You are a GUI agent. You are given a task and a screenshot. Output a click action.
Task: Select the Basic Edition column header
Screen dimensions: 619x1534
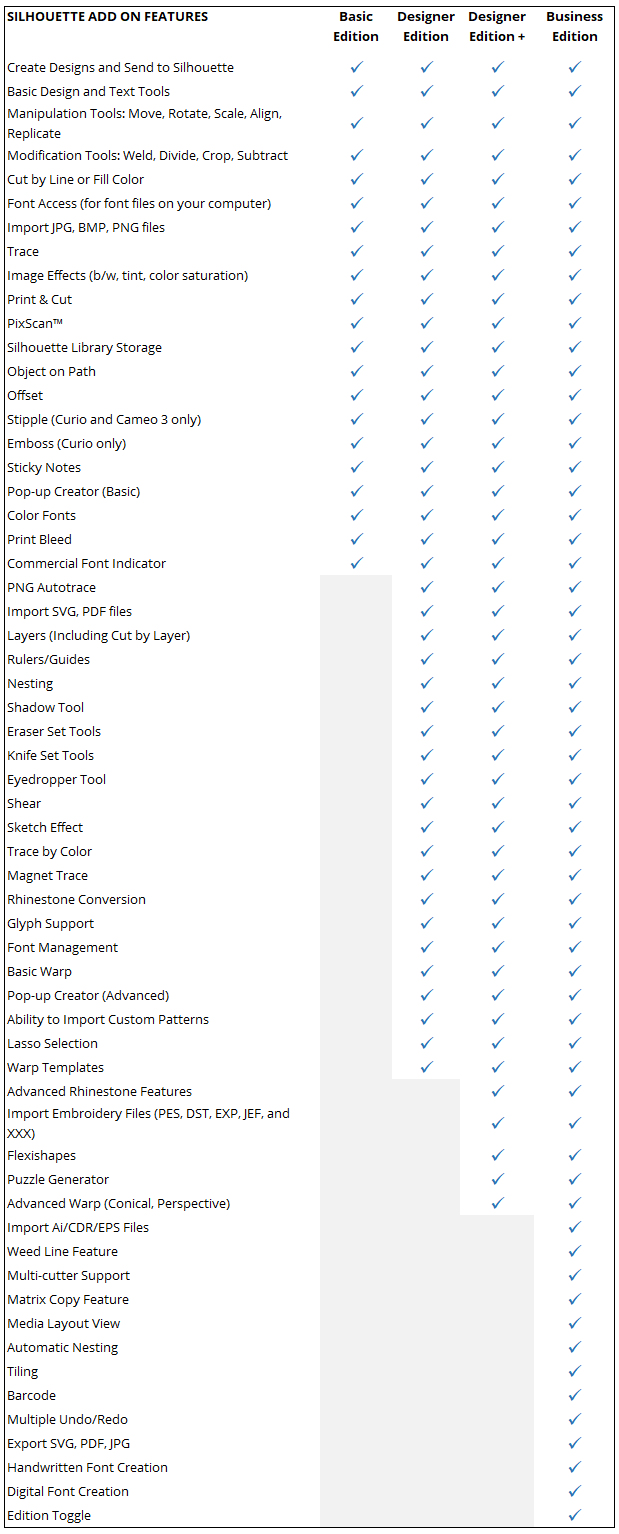pos(356,27)
